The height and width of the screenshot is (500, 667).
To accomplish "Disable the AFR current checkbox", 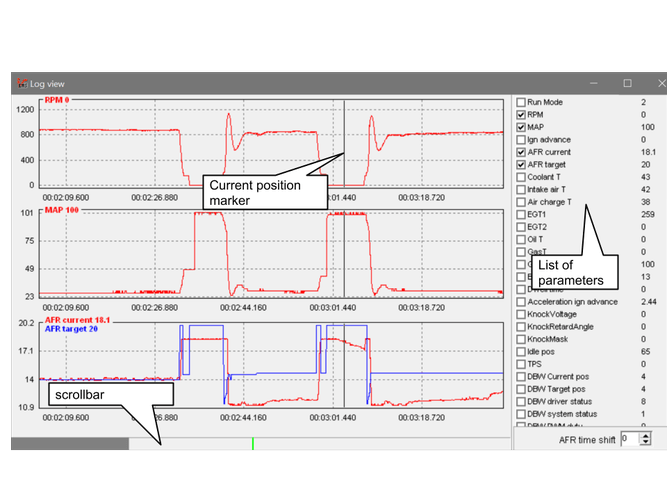I will pyautogui.click(x=520, y=152).
